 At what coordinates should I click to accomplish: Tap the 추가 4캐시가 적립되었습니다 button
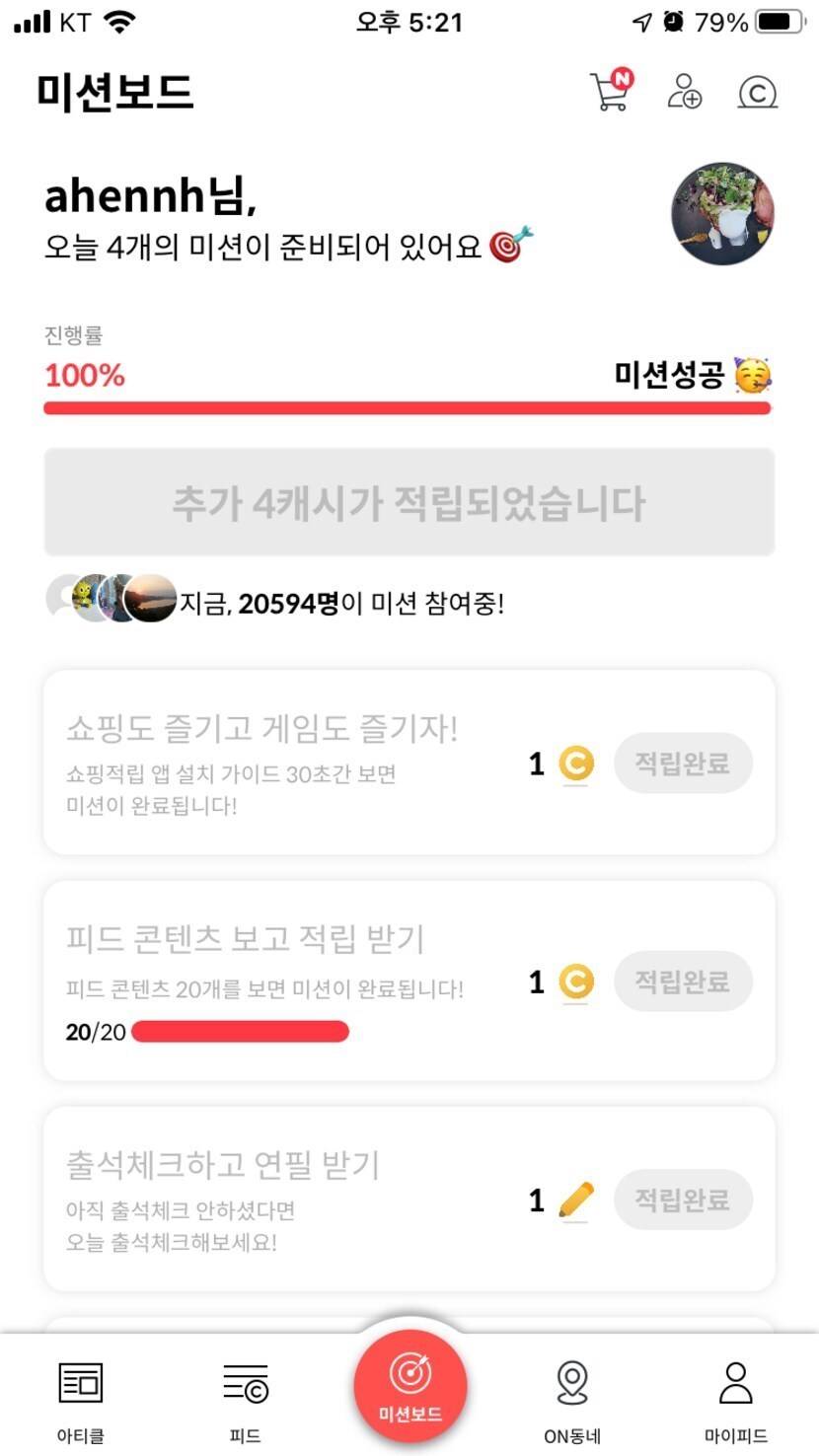pyautogui.click(x=409, y=503)
